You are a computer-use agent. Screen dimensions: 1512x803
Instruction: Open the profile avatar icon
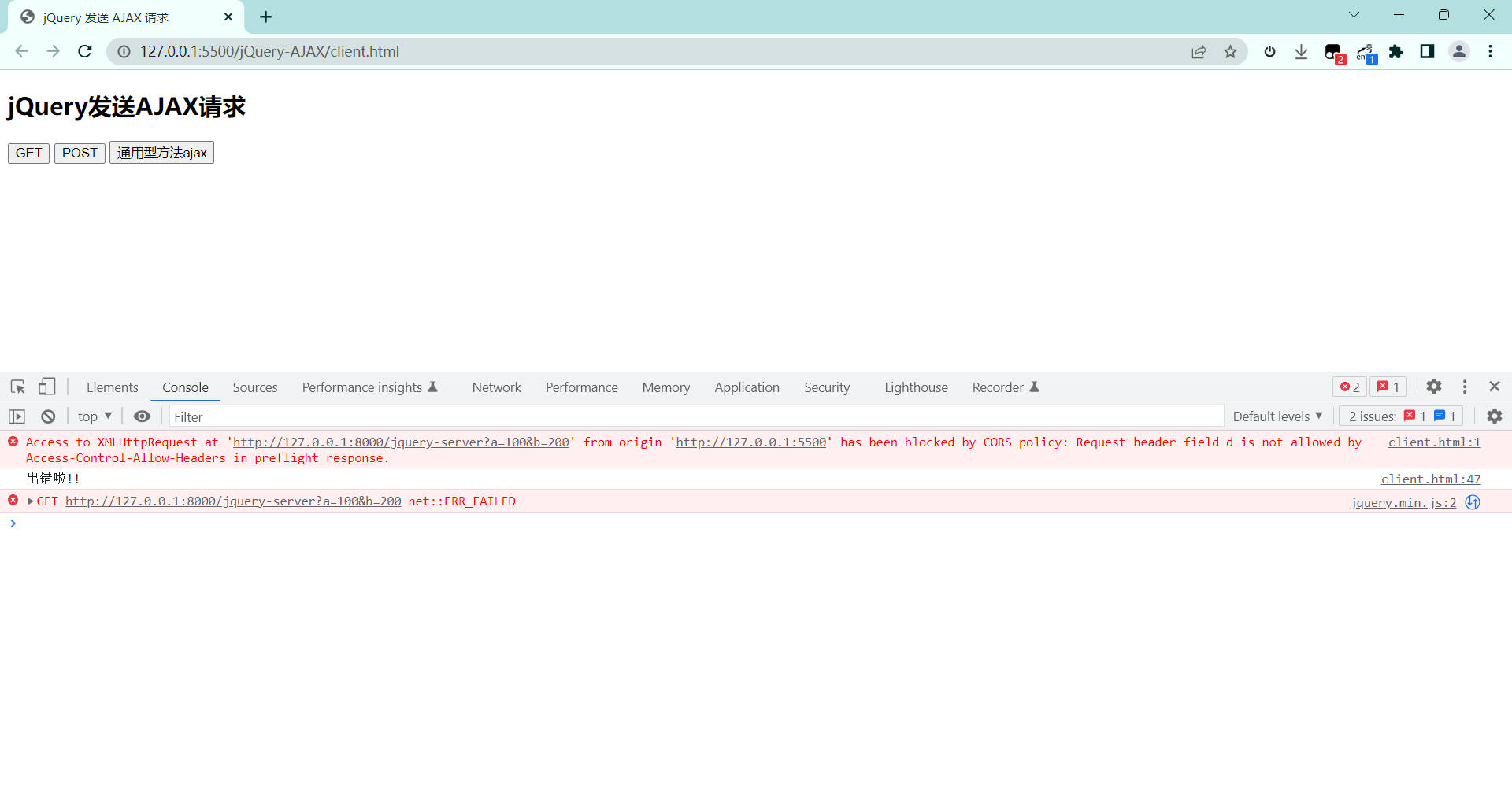click(x=1459, y=52)
